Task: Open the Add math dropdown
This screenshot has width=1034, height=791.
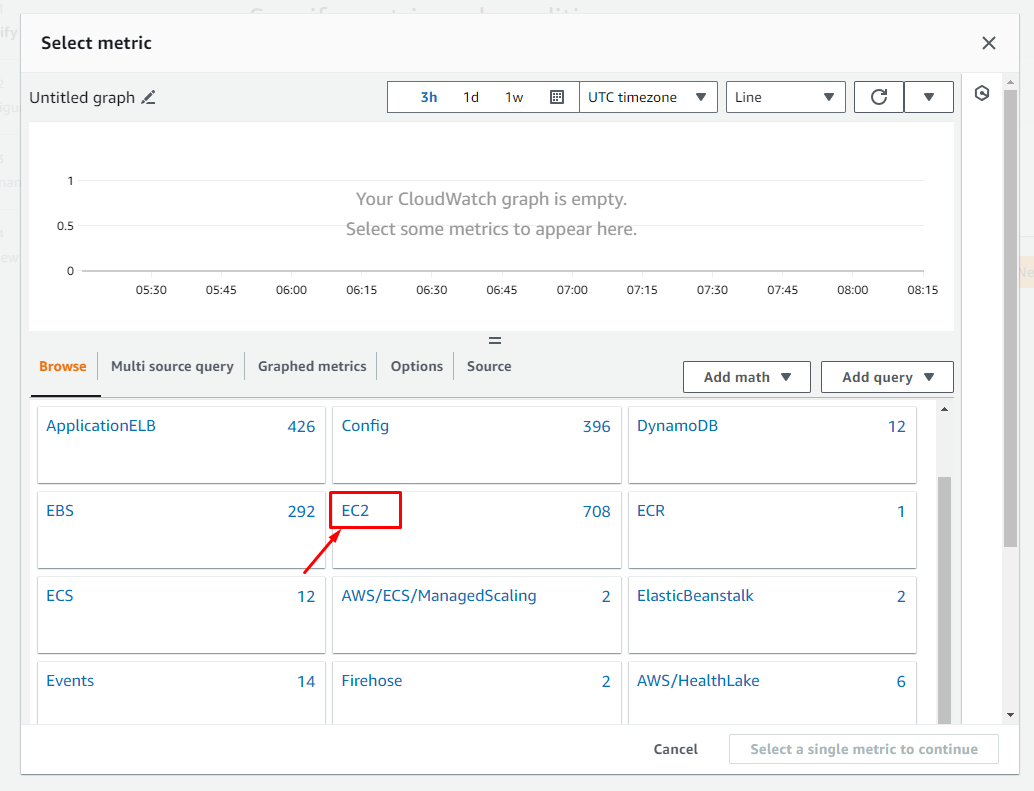Action: point(748,377)
